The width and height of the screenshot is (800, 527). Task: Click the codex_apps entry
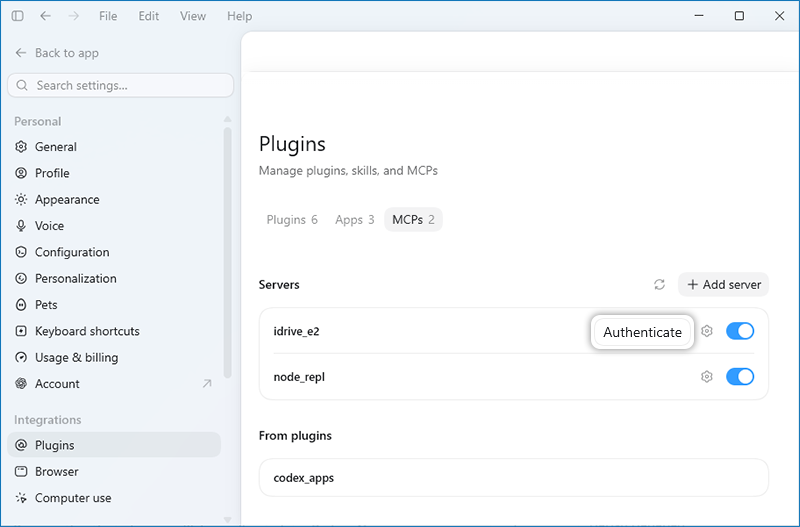pyautogui.click(x=514, y=478)
